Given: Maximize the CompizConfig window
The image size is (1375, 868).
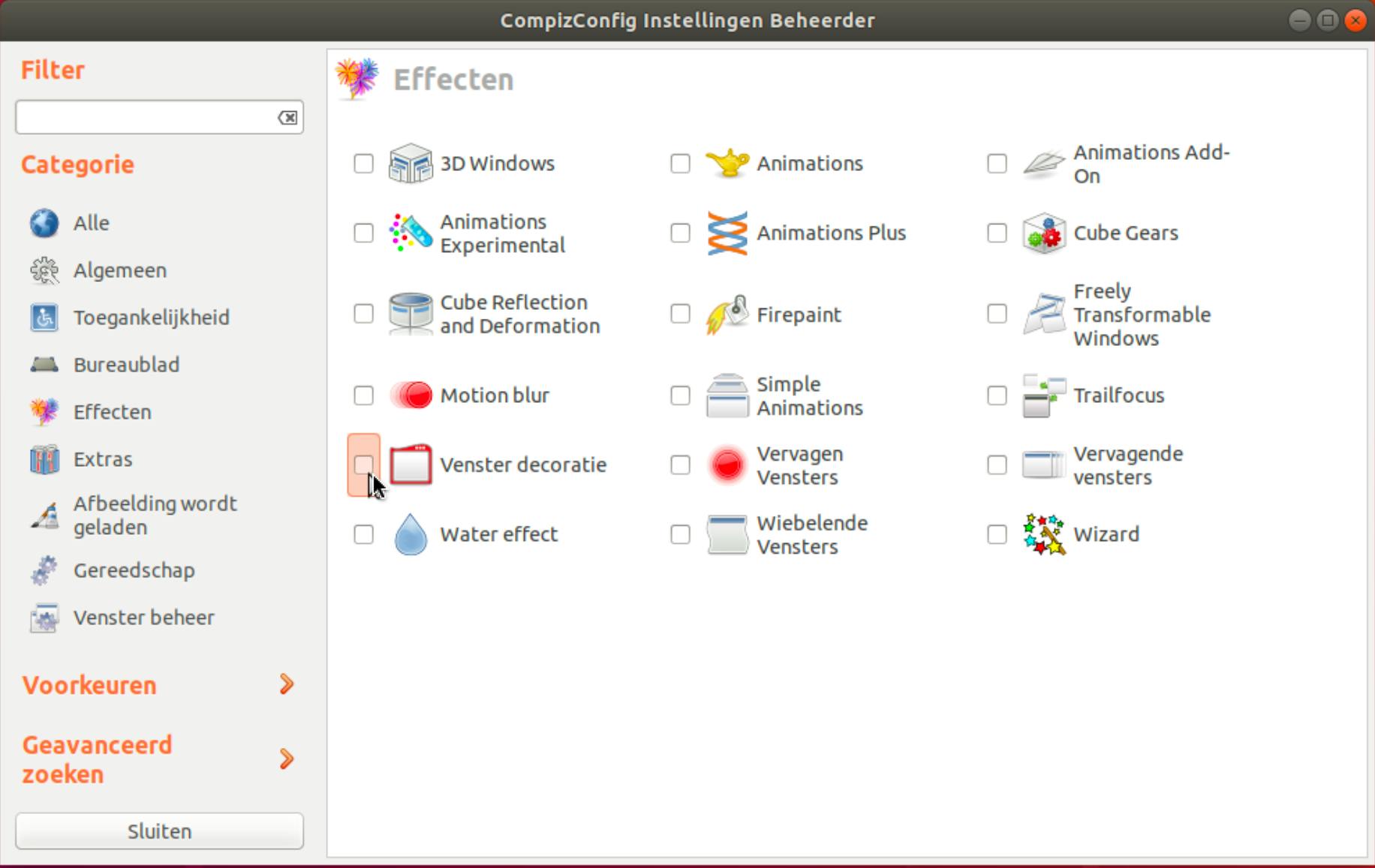Looking at the screenshot, I should coord(1328,20).
